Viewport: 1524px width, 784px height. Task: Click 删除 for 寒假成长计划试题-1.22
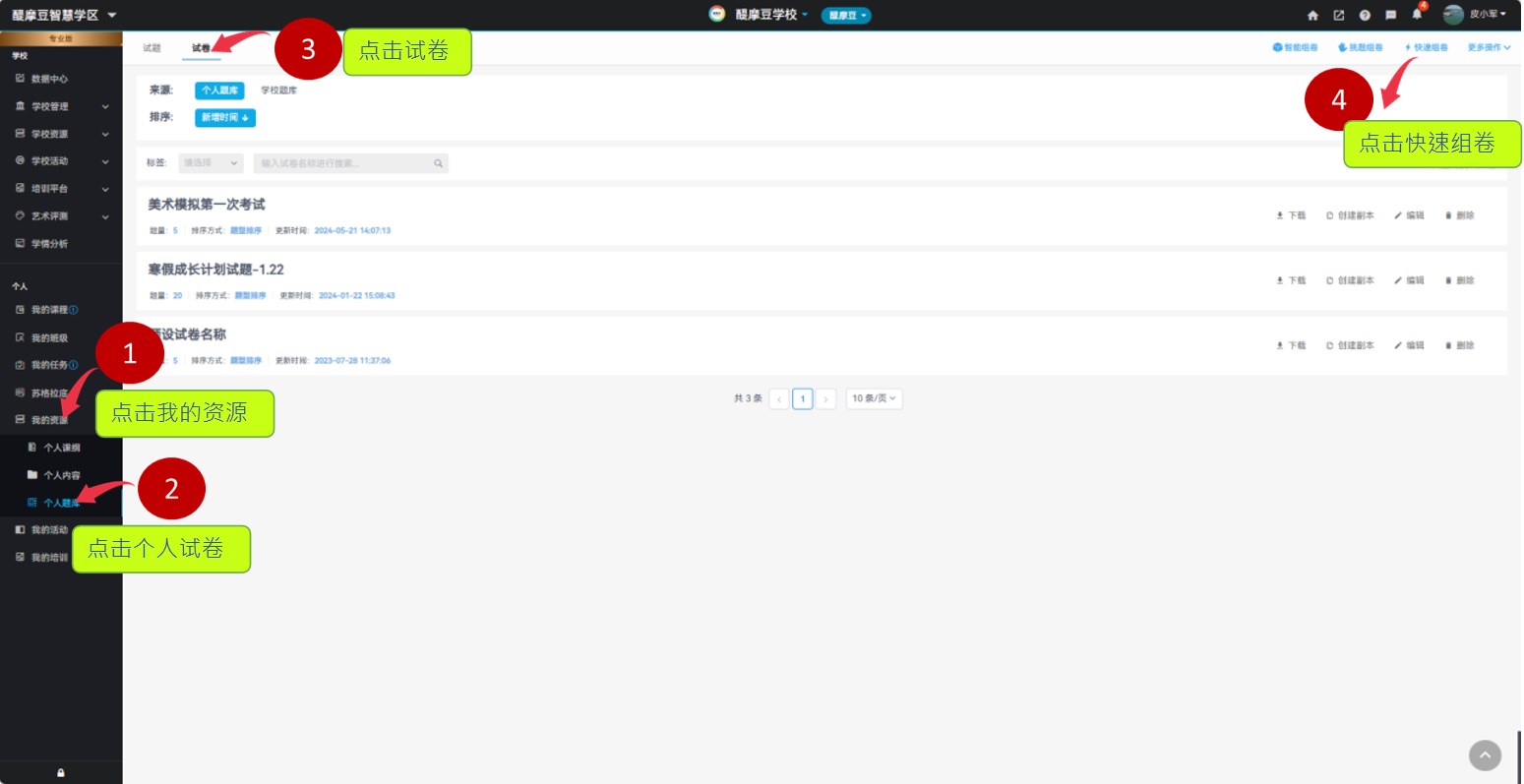1460,280
